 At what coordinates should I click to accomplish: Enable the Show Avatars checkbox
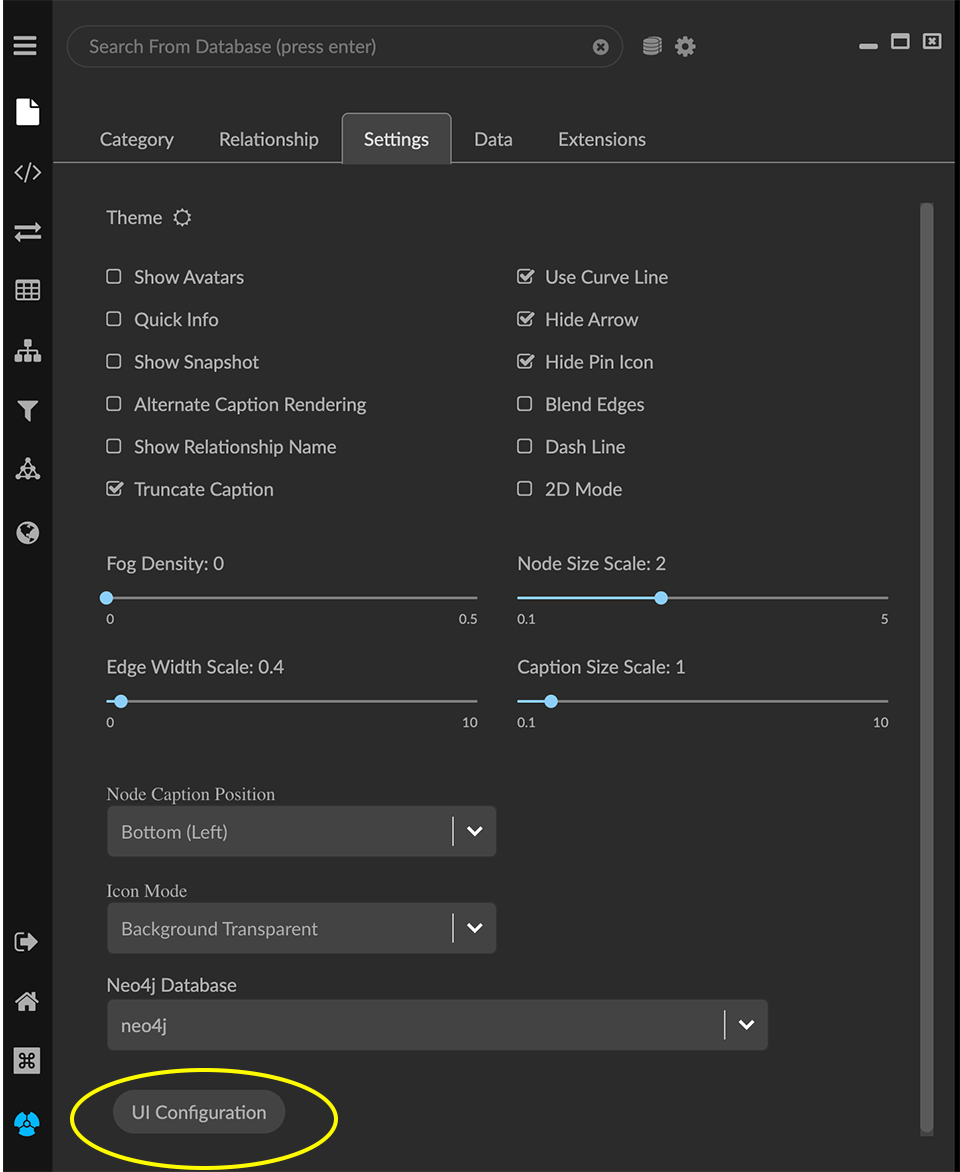coord(115,277)
